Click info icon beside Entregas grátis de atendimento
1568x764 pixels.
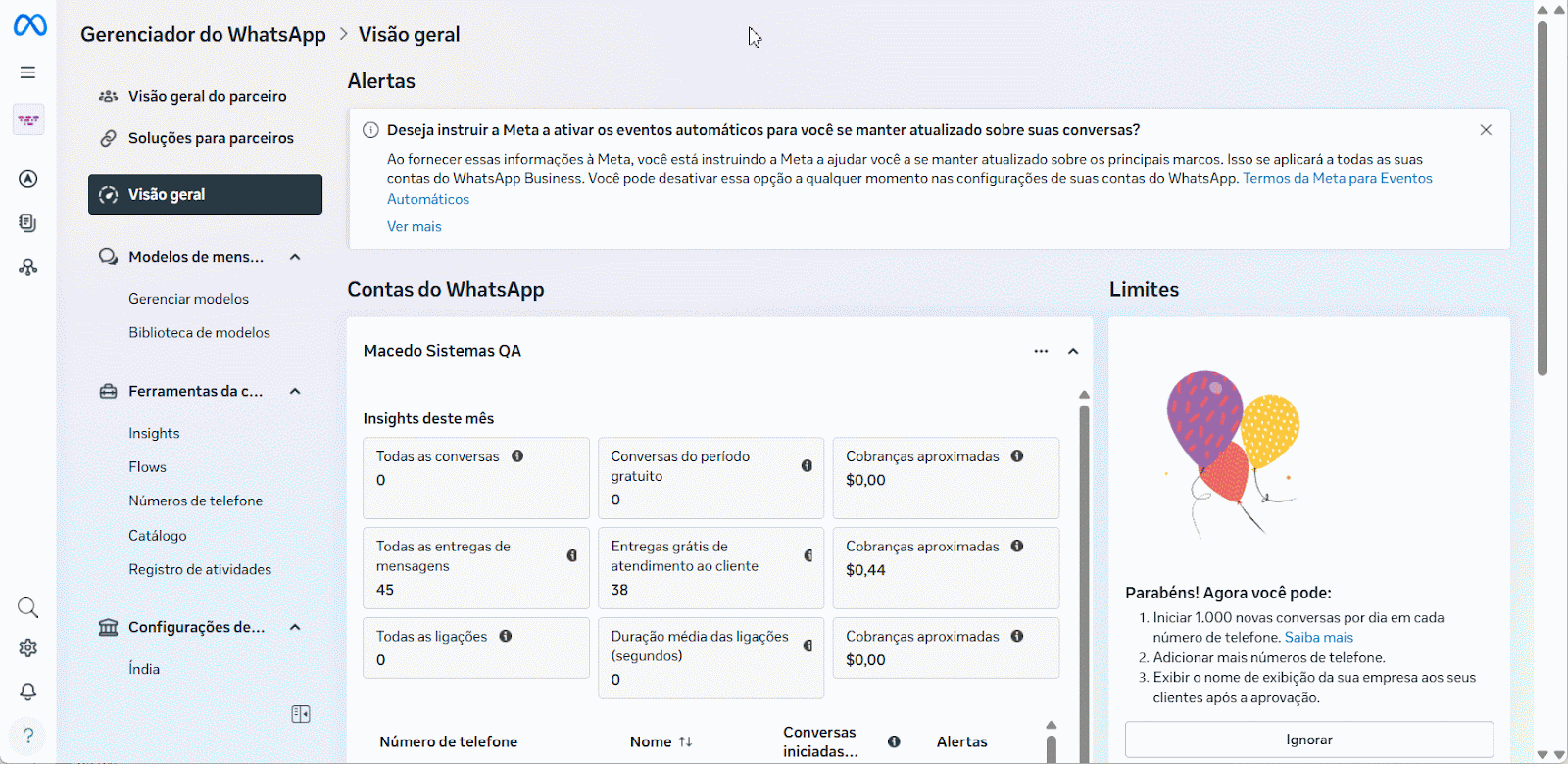coord(808,556)
